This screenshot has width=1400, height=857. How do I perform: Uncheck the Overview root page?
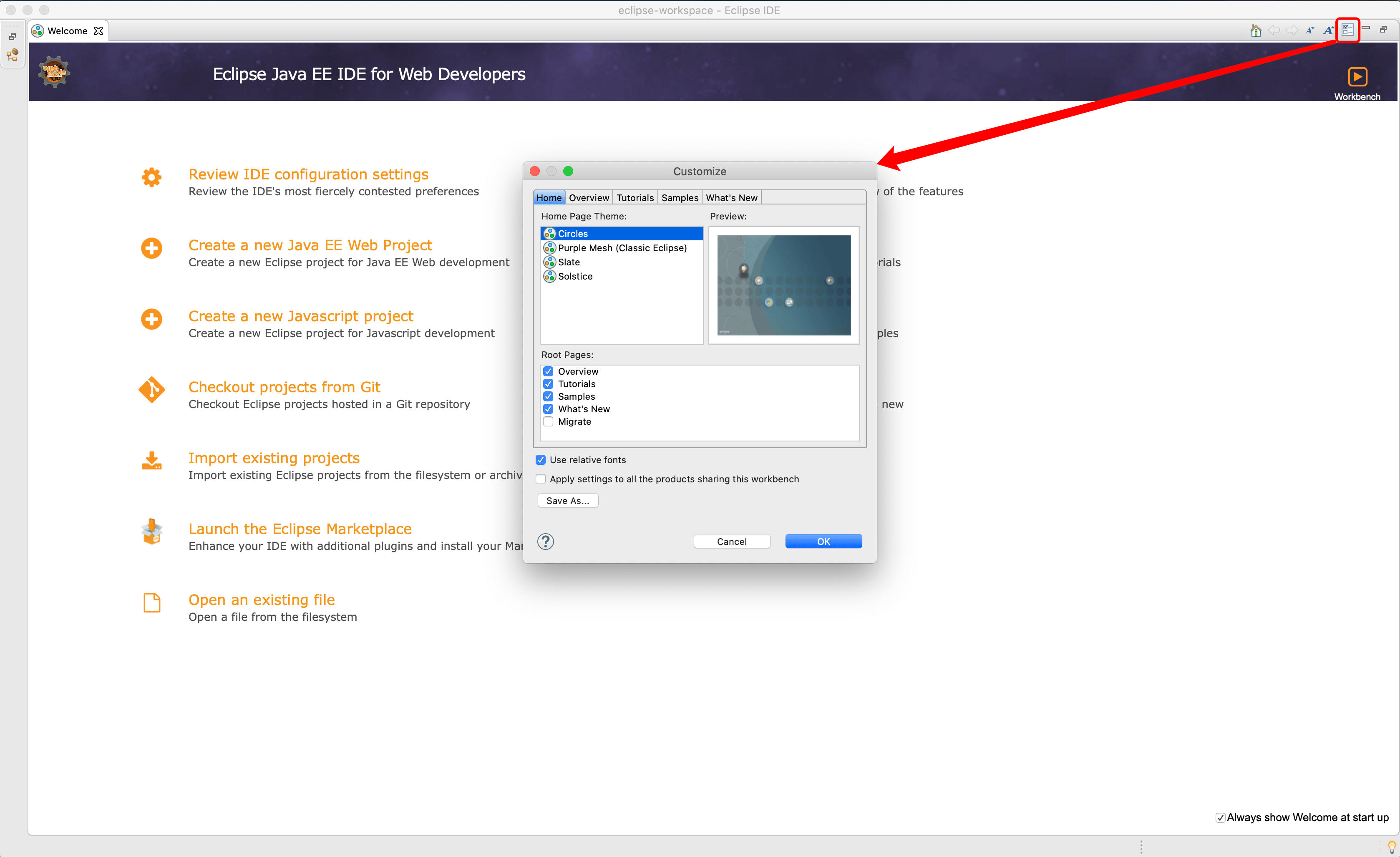pyautogui.click(x=548, y=371)
